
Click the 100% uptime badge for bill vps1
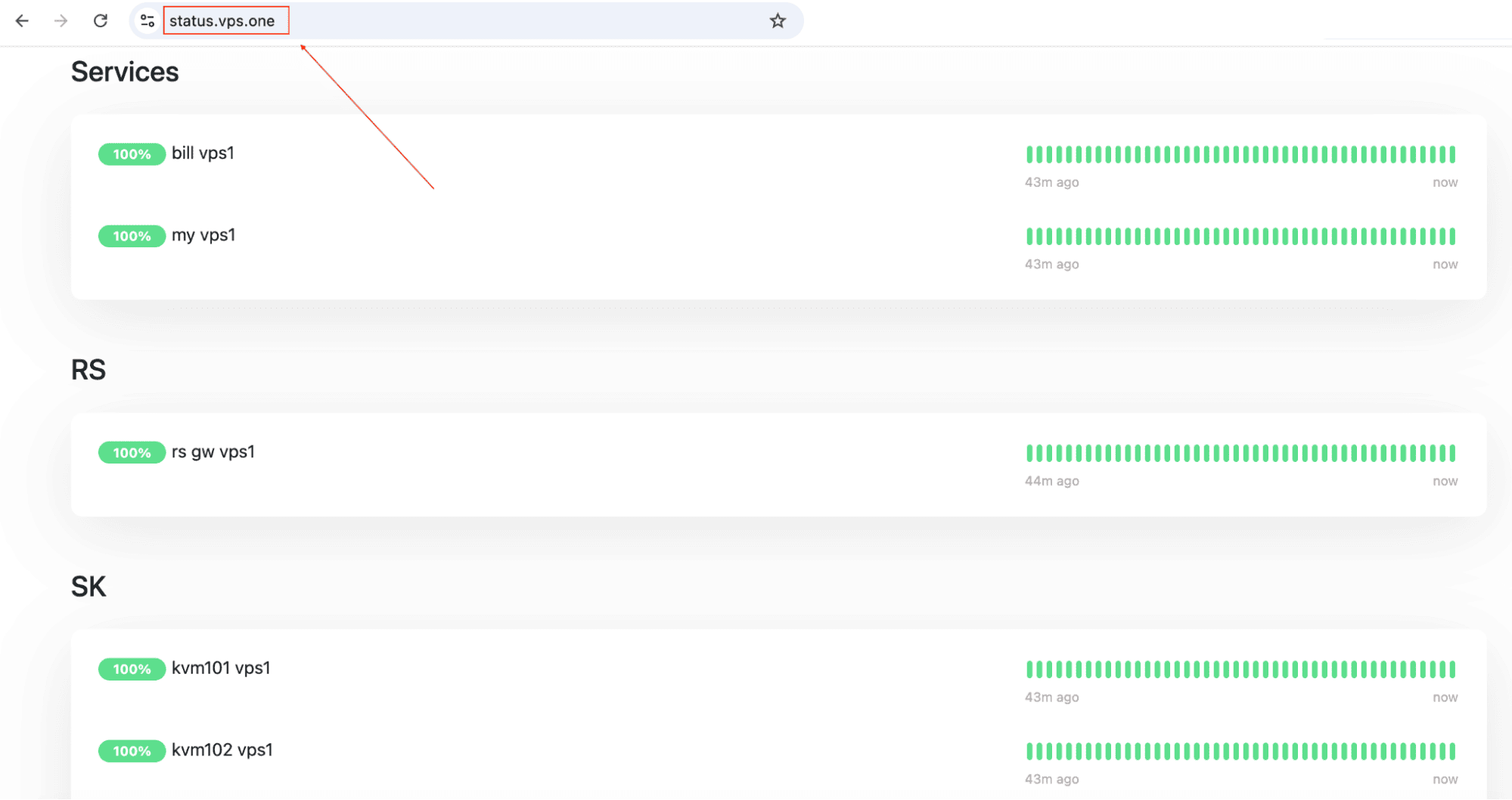(132, 154)
